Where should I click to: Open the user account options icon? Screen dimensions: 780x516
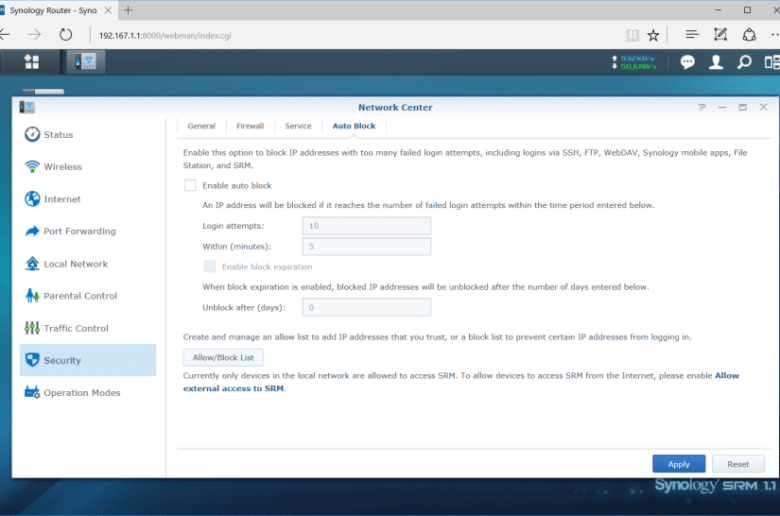716,62
